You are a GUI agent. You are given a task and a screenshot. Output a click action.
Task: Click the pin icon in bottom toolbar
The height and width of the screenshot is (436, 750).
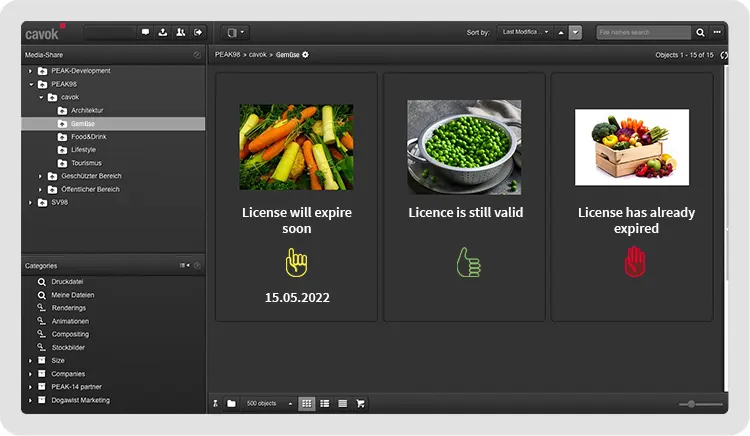(x=216, y=403)
